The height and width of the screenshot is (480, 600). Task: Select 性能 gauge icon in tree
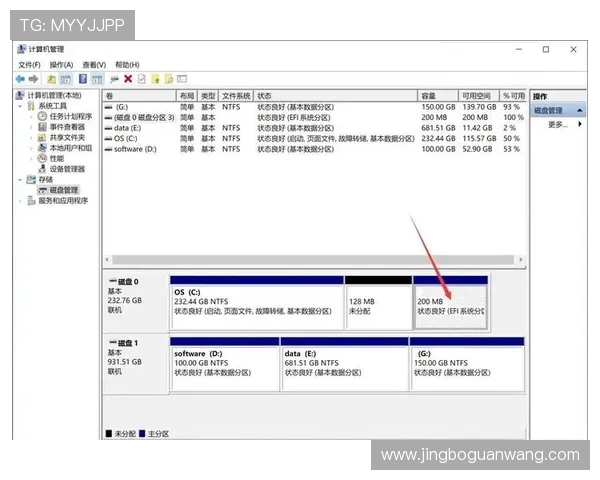tap(42, 158)
